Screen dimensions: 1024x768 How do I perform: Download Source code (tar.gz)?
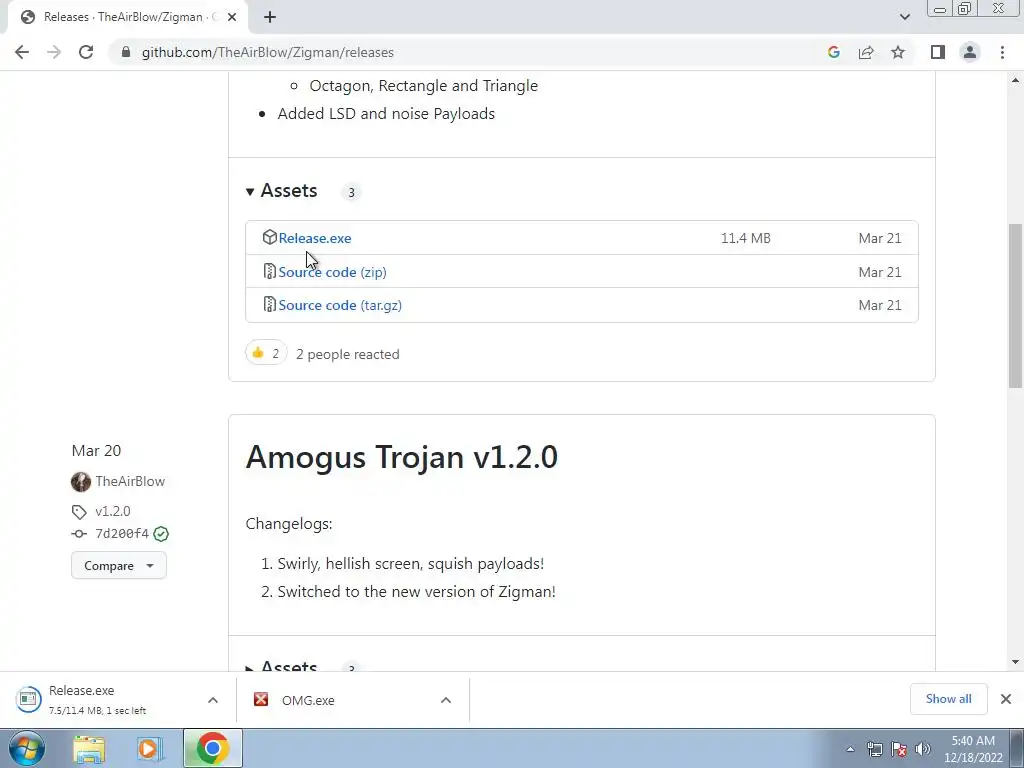(340, 305)
